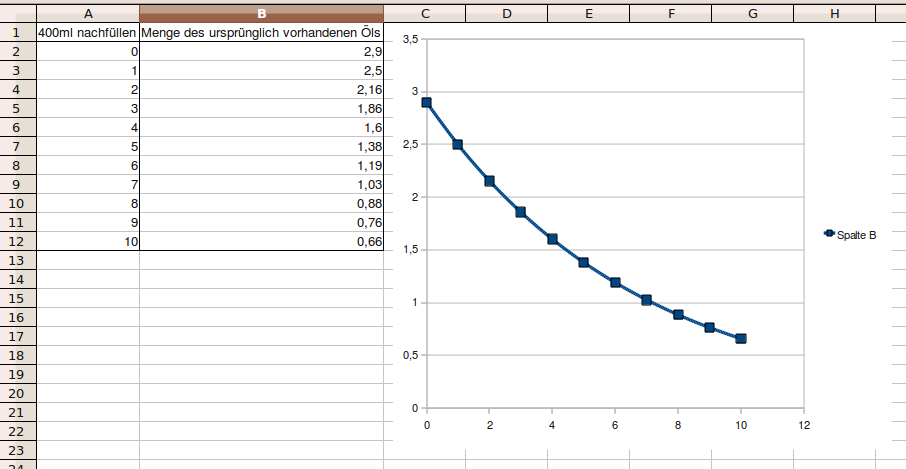Click cell with value 0,66
The height and width of the screenshot is (469, 906).
click(262, 241)
